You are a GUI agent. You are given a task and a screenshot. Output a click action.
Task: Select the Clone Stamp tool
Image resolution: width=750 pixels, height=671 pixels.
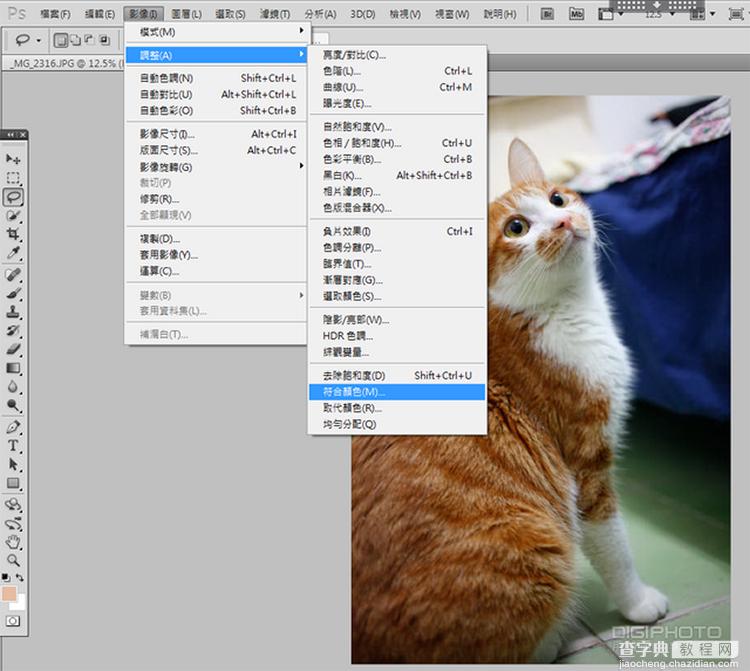[13, 312]
